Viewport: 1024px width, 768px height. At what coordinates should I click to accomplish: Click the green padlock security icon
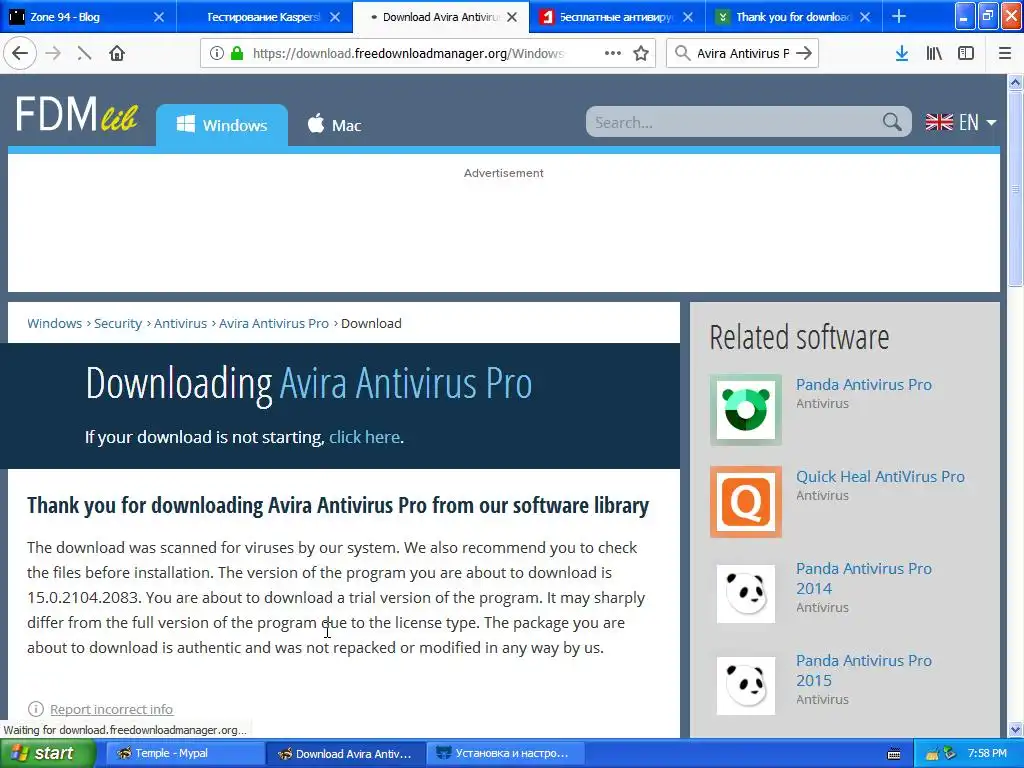(237, 54)
